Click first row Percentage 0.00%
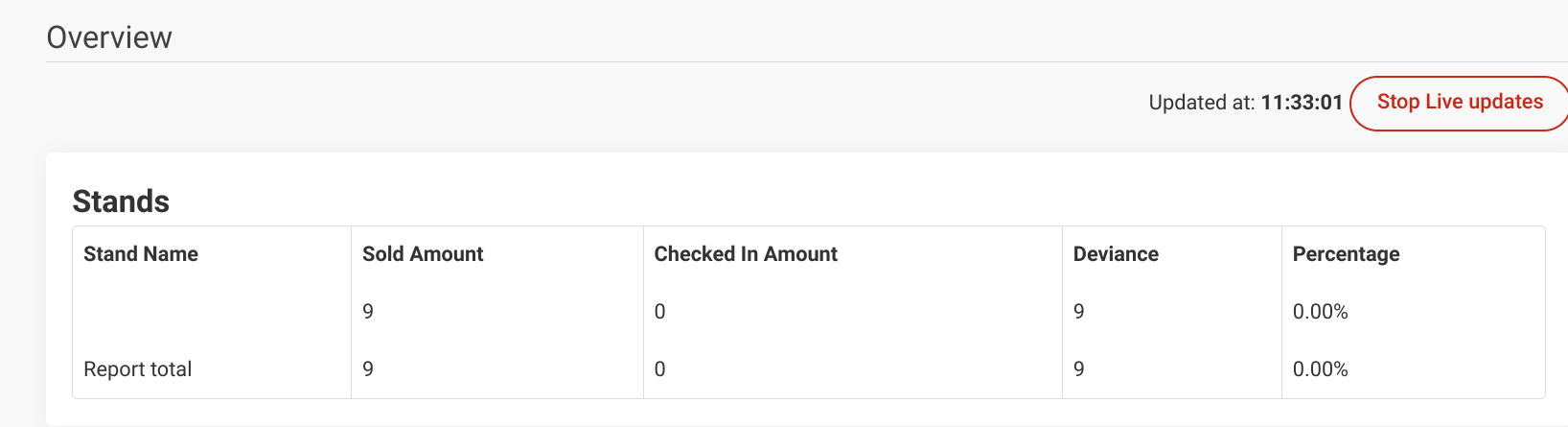Screen dimensions: 1568x427 point(1320,312)
